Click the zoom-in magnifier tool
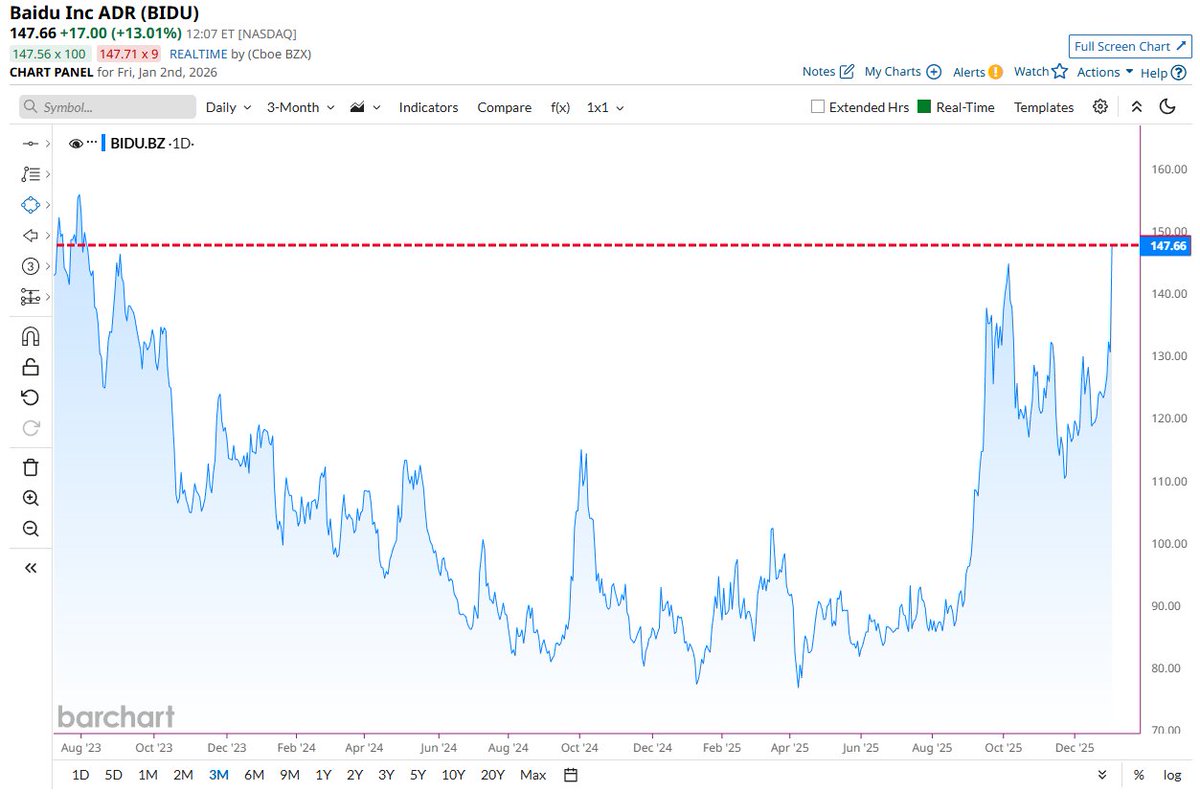Image resolution: width=1200 pixels, height=792 pixels. (x=30, y=498)
